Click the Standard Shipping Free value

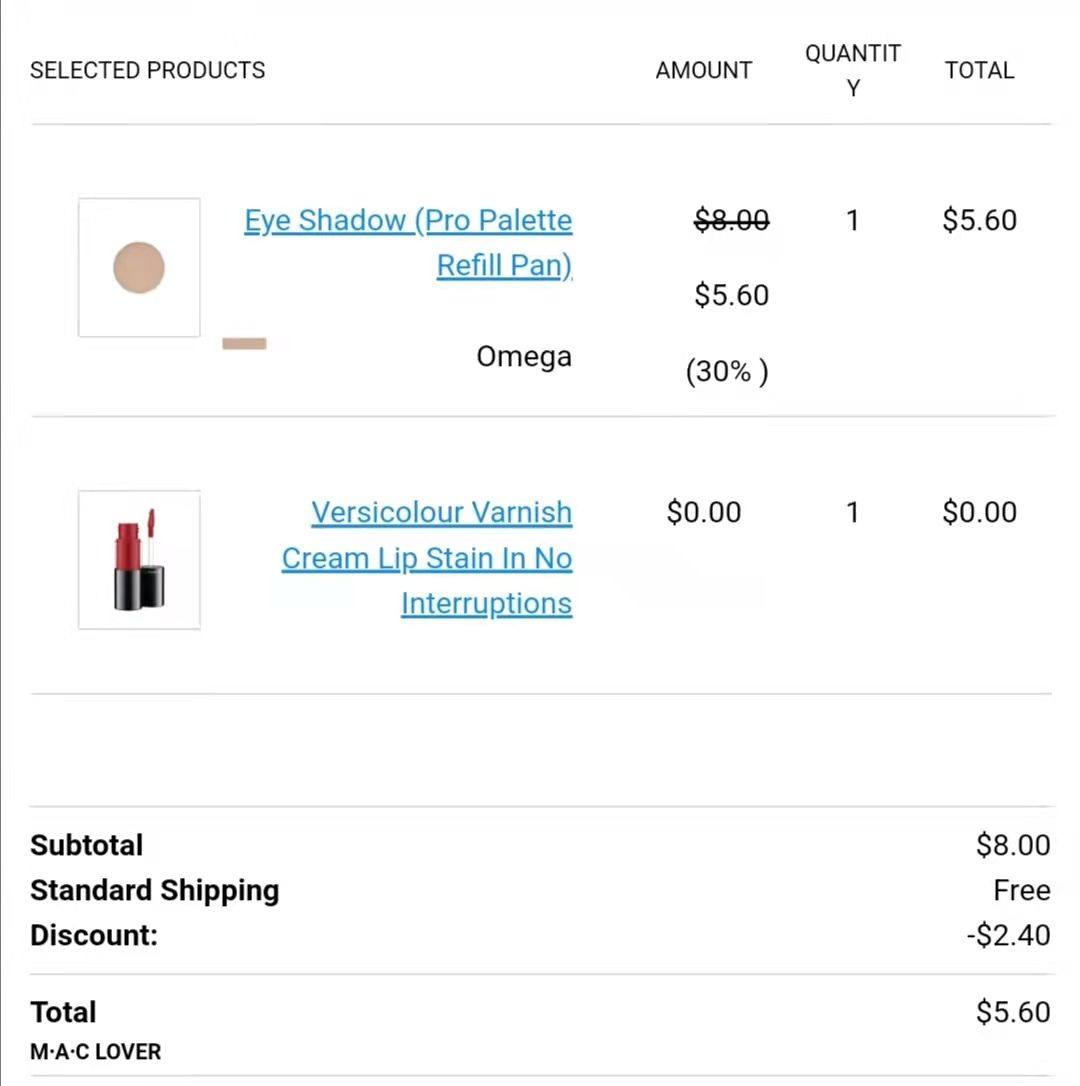point(1022,890)
